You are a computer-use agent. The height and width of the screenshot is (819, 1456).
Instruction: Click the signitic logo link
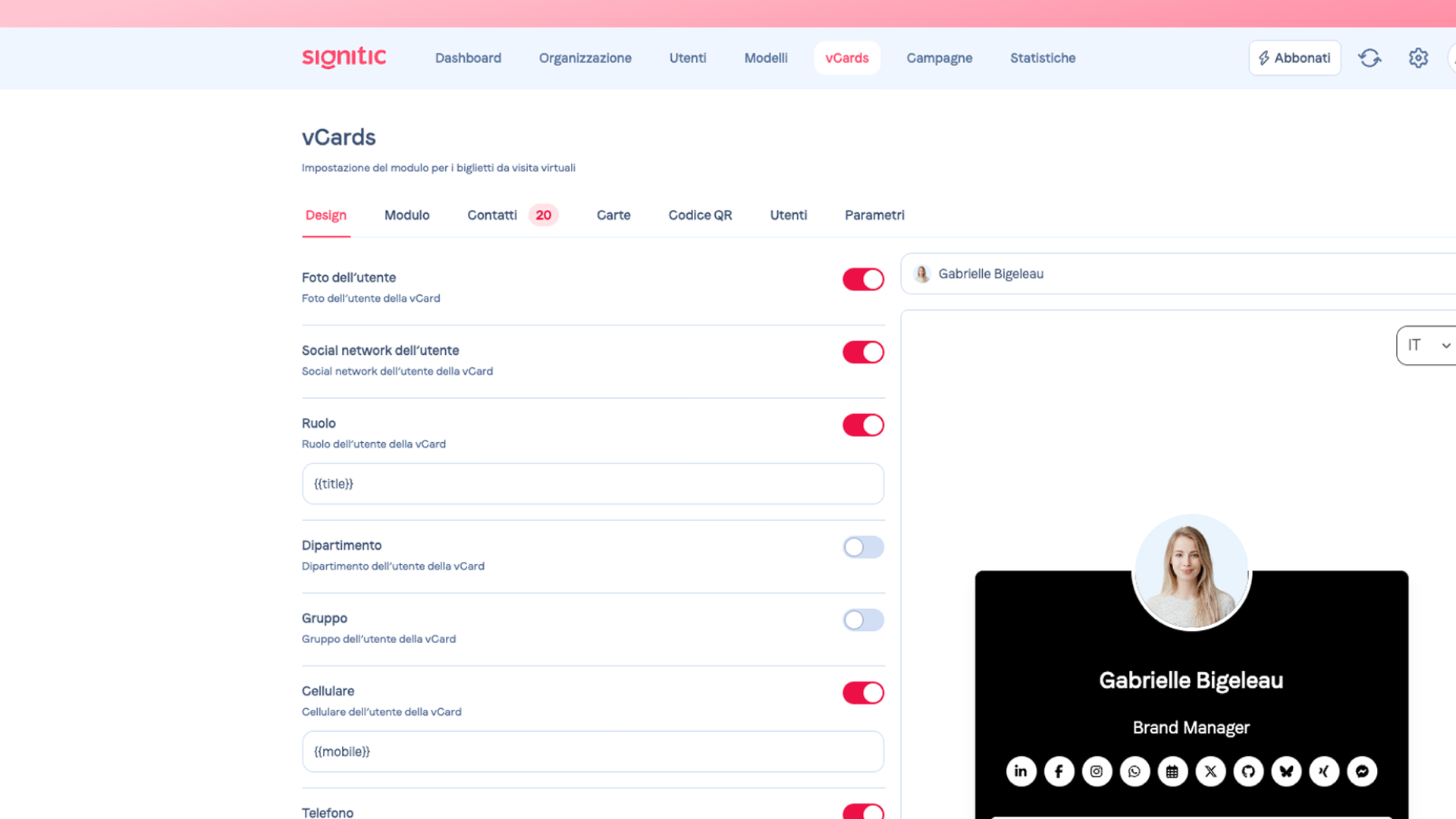(x=344, y=58)
